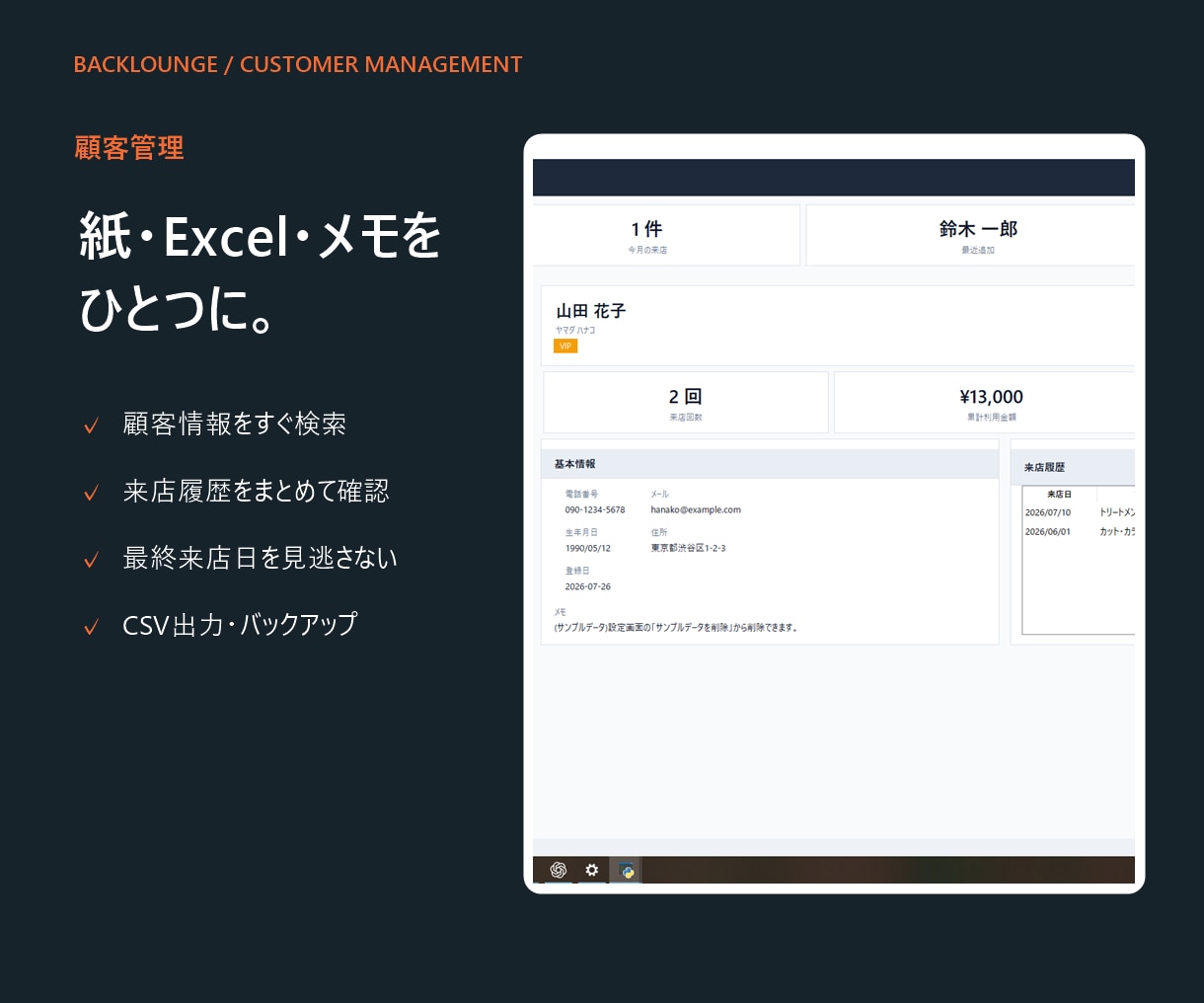Open the Settings gear in the taskbar
Image resolution: width=1204 pixels, height=1003 pixels.
(592, 870)
